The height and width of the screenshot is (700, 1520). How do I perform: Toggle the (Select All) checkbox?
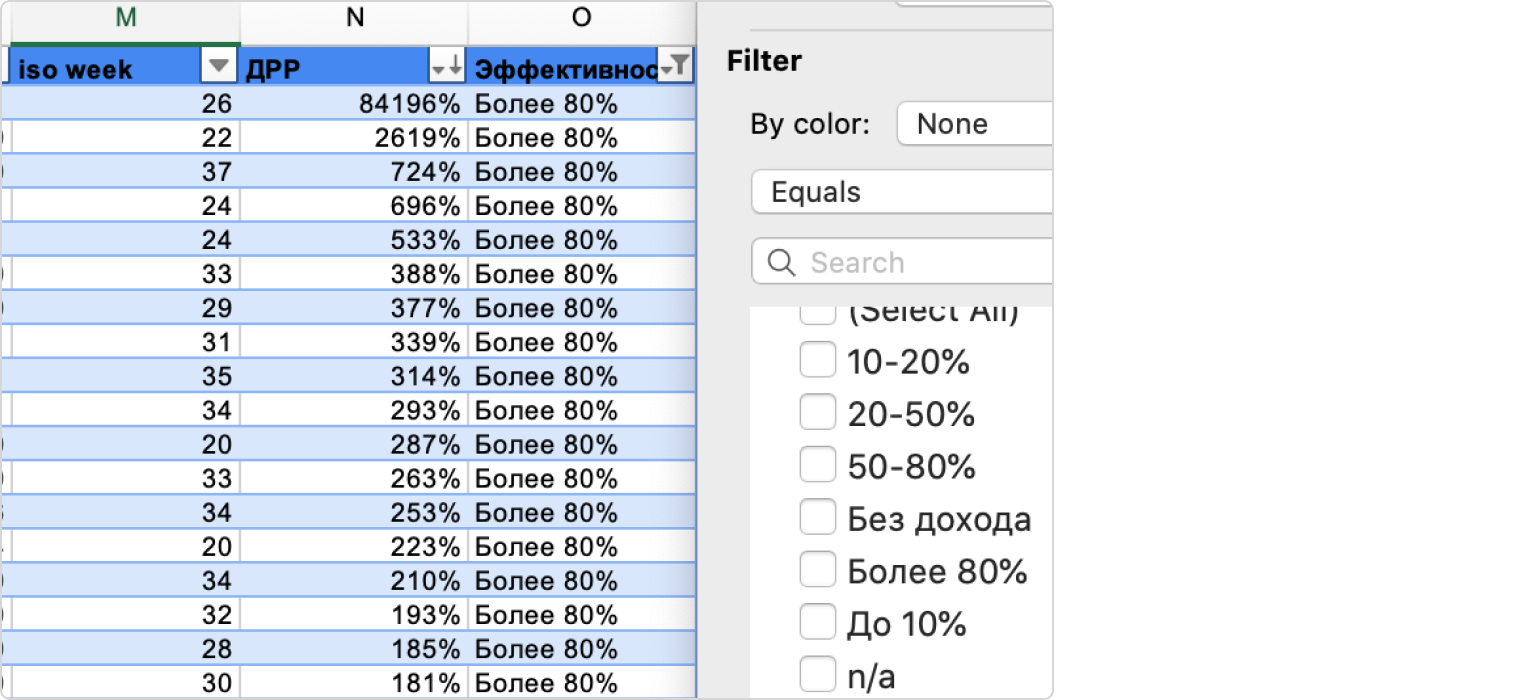click(817, 314)
